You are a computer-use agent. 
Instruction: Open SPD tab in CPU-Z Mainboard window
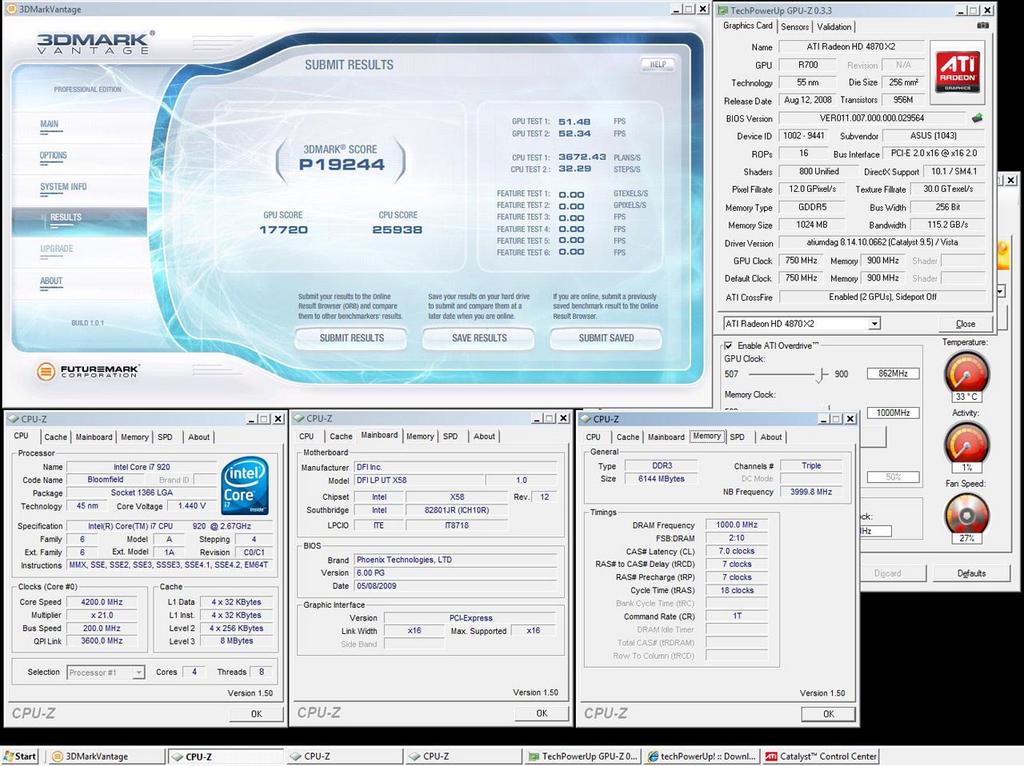(451, 436)
